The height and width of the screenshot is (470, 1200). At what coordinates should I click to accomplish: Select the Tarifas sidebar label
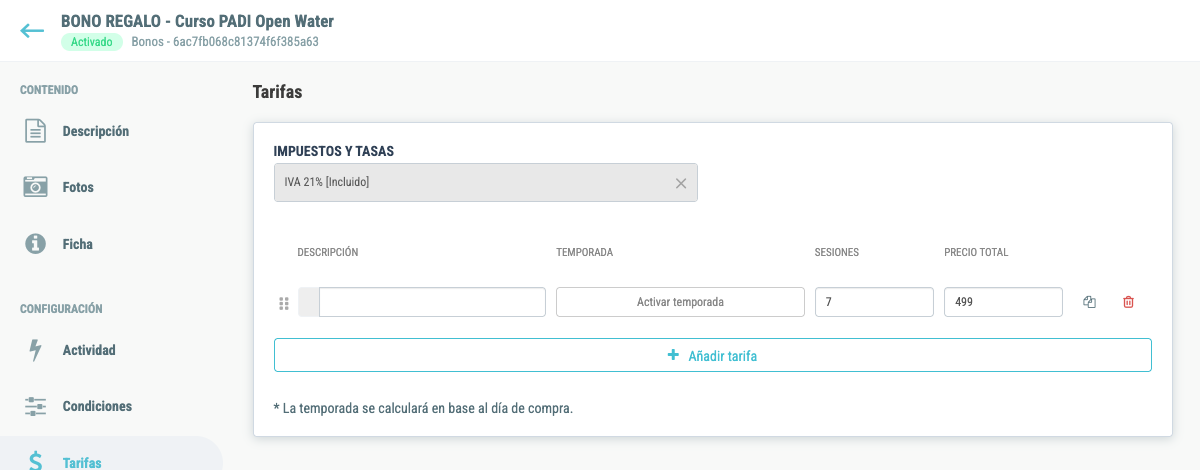click(82, 462)
